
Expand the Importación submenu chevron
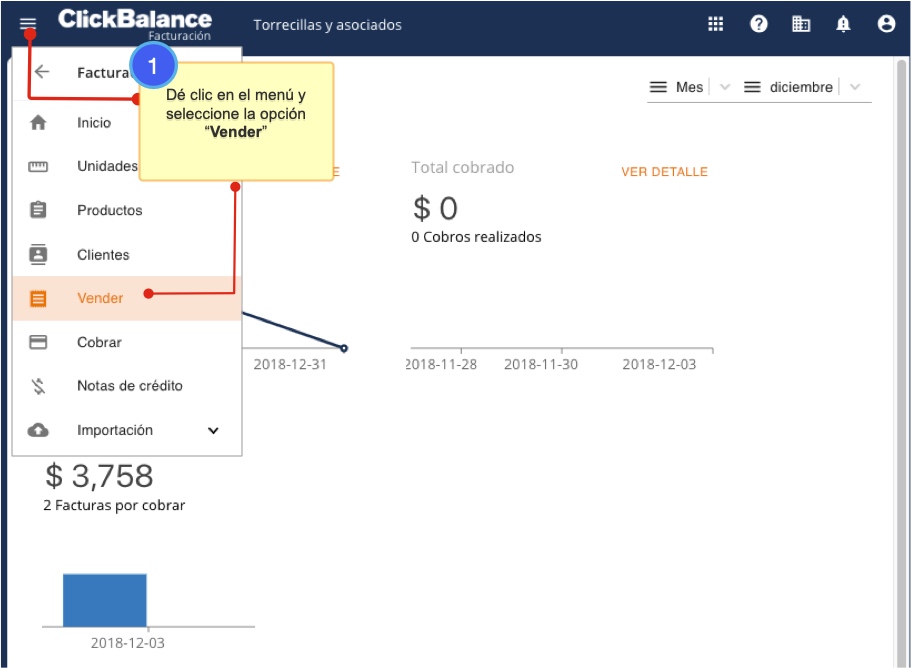(x=212, y=431)
